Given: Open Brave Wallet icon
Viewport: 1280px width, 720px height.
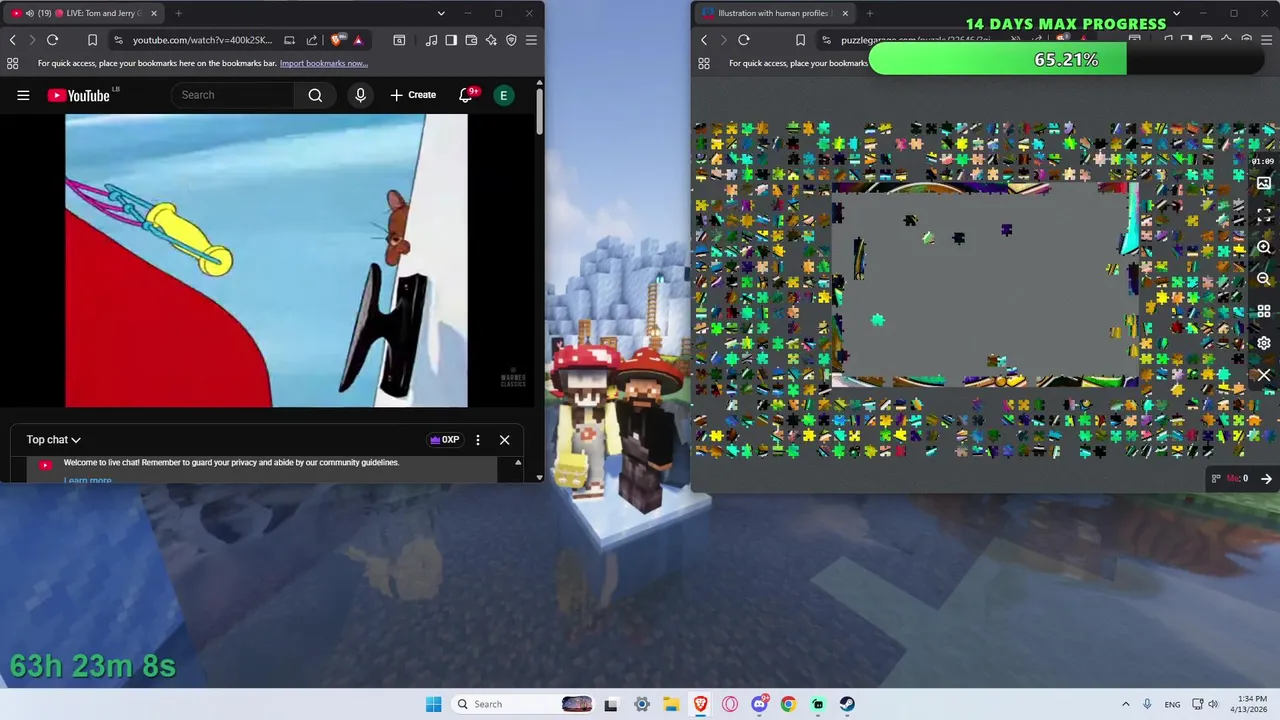Looking at the screenshot, I should coord(471,40).
